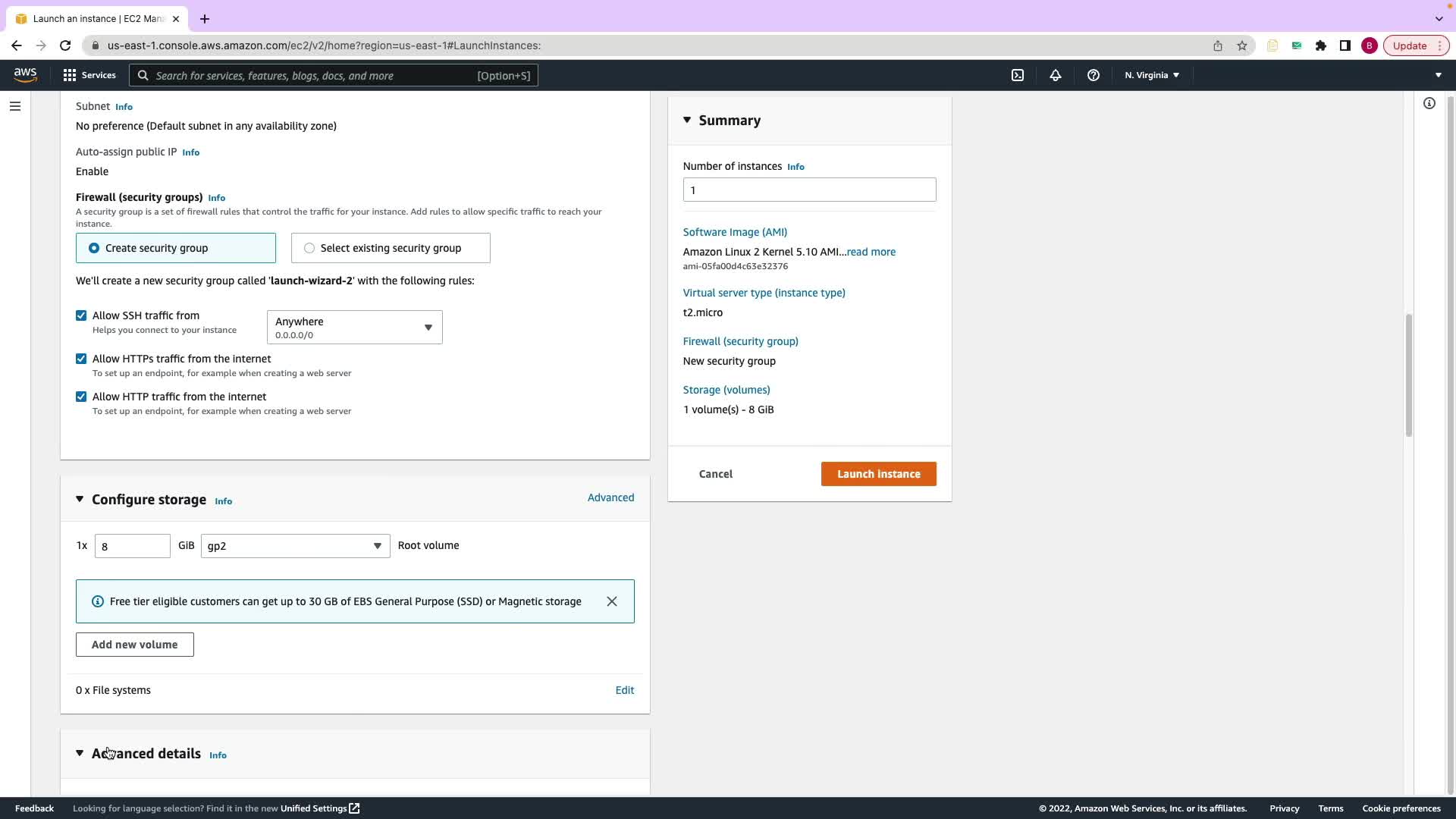Reload the page with browser refresh
The image size is (1456, 819).
(x=65, y=45)
